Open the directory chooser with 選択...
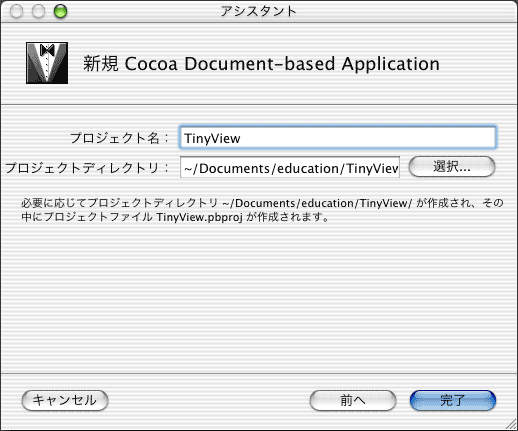 (x=452, y=167)
